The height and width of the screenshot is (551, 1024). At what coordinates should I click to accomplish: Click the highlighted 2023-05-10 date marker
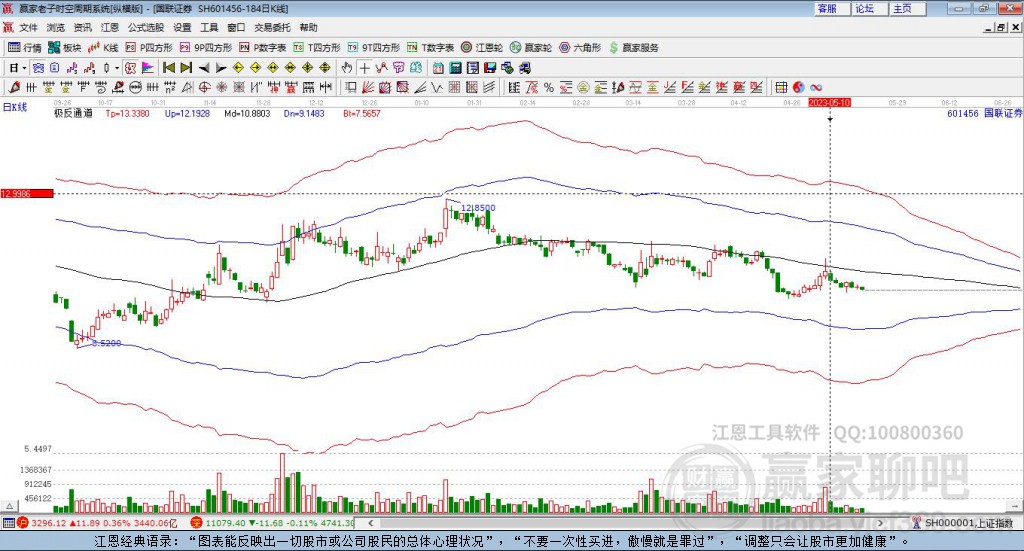coord(829,102)
